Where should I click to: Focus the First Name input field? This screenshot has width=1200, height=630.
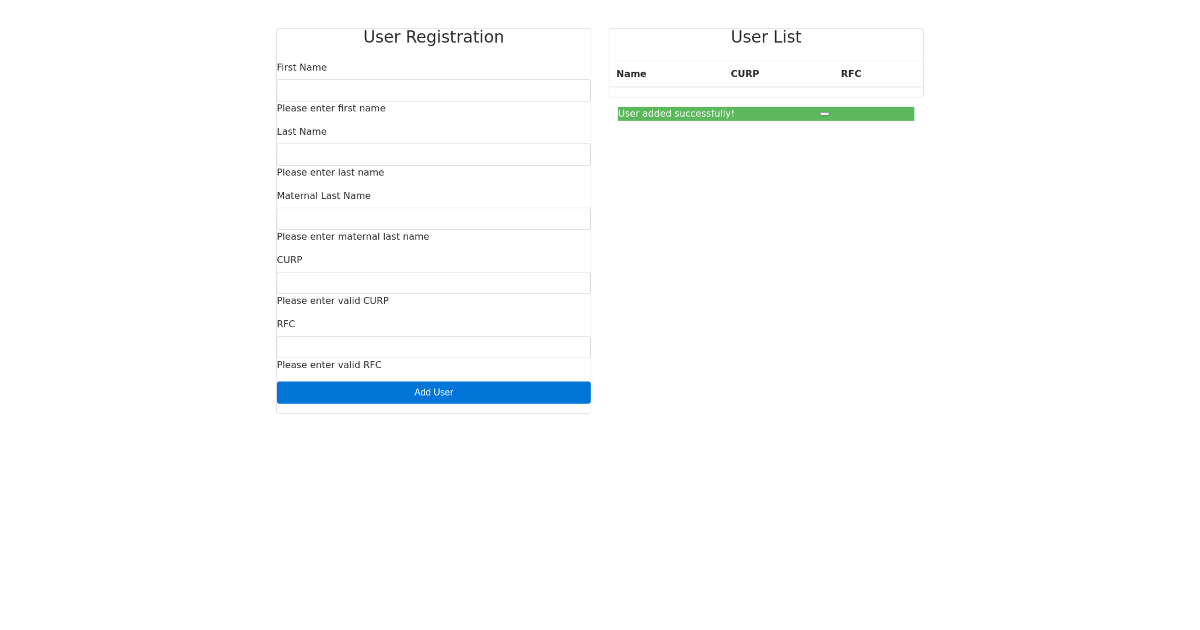[x=433, y=91]
